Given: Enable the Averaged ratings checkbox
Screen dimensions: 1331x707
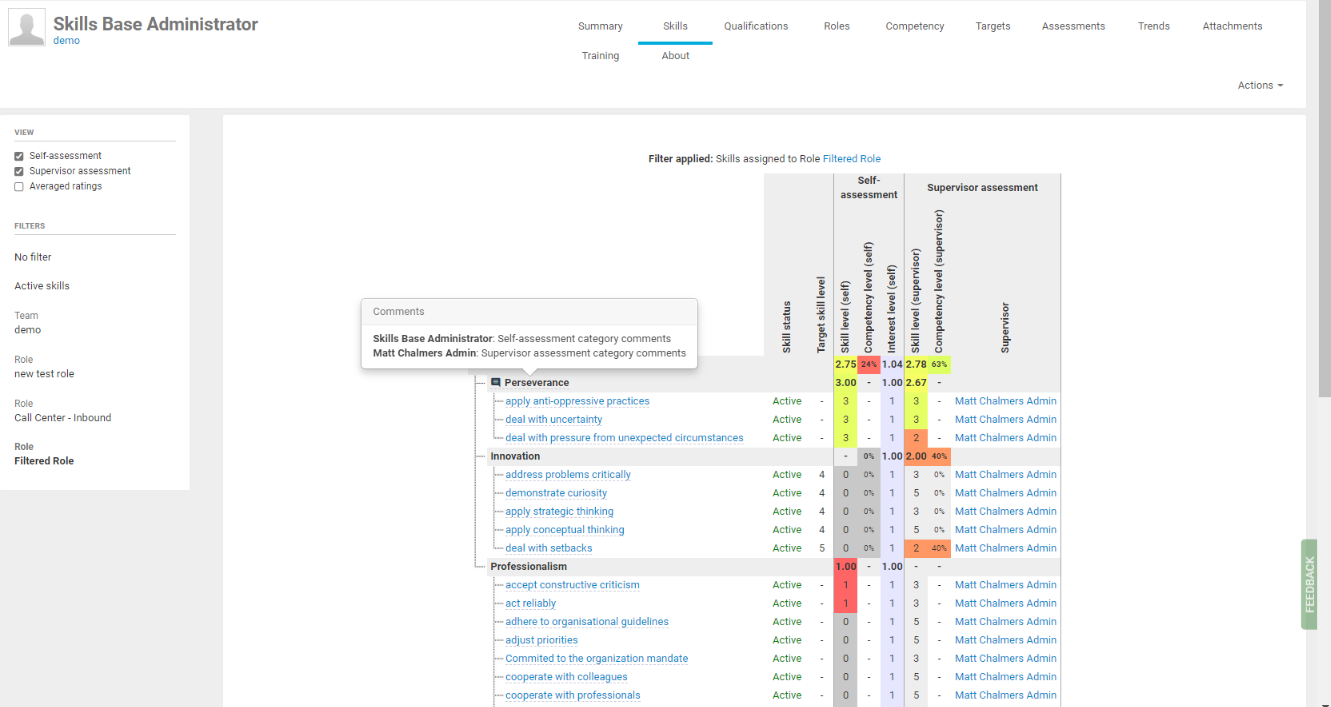Looking at the screenshot, I should pyautogui.click(x=19, y=187).
